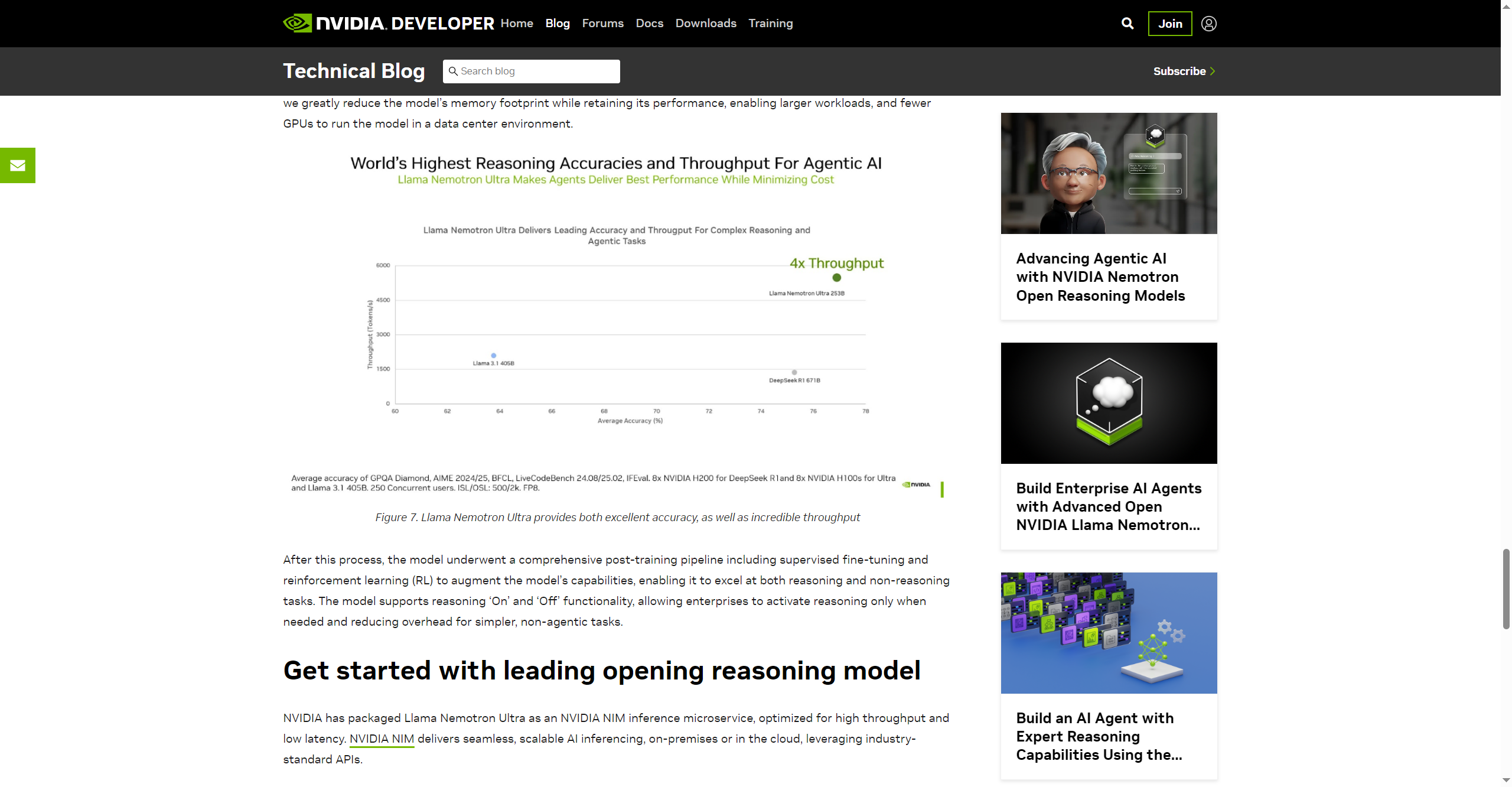Click Llama Nemotron Ultra 253B data point
This screenshot has height=787, width=1512.
[x=836, y=278]
